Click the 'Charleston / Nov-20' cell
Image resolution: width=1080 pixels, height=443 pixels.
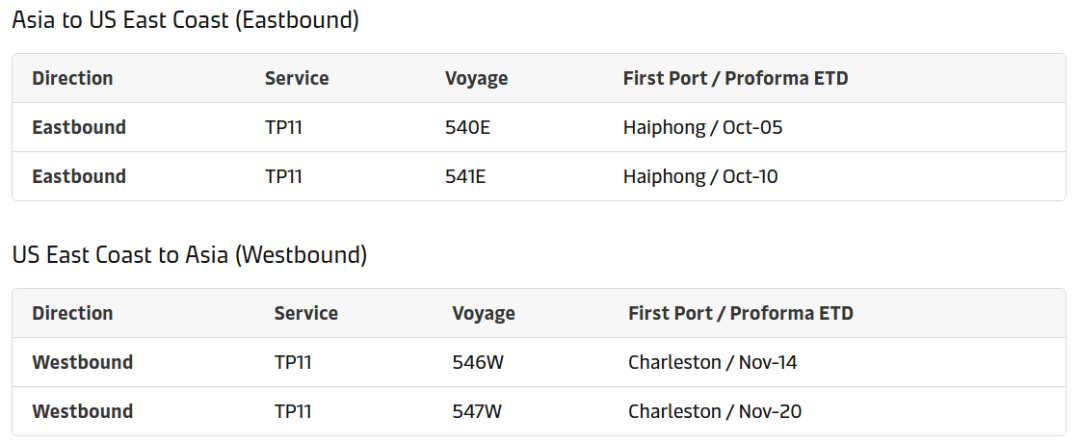coord(714,411)
